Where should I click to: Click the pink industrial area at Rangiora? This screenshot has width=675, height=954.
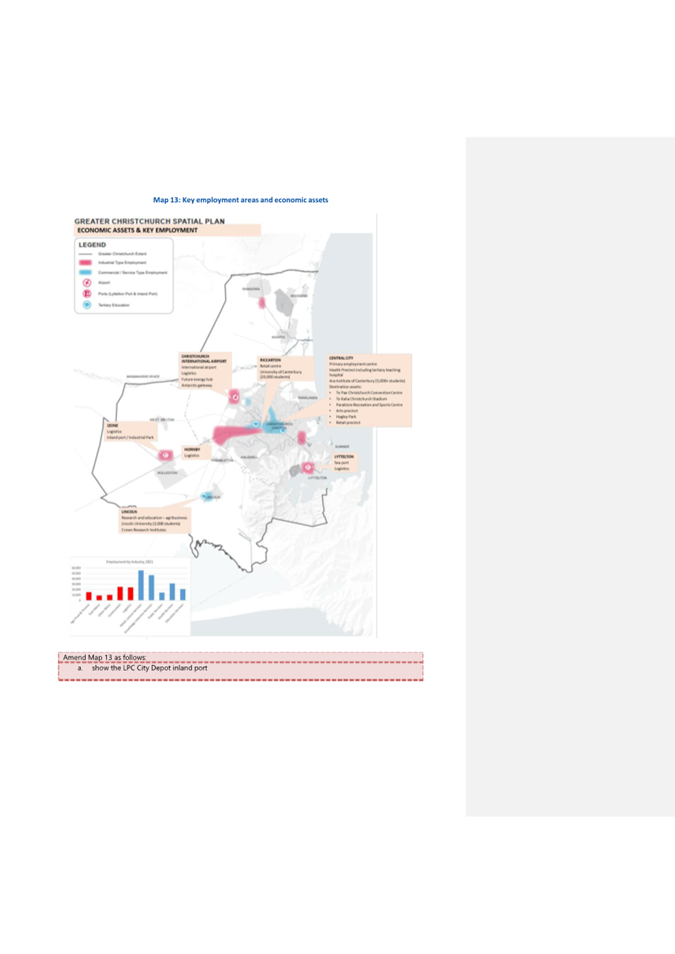pyautogui.click(x=262, y=302)
